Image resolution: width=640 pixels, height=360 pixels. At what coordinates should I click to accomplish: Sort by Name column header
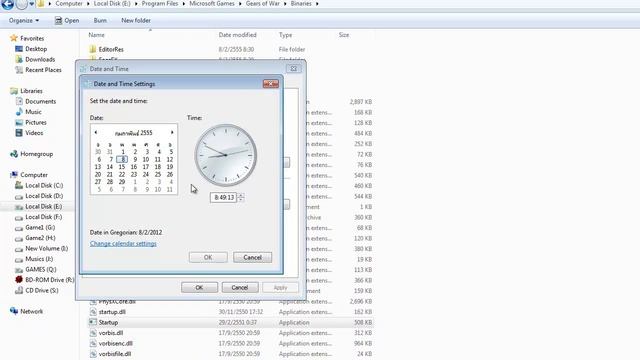(97, 35)
